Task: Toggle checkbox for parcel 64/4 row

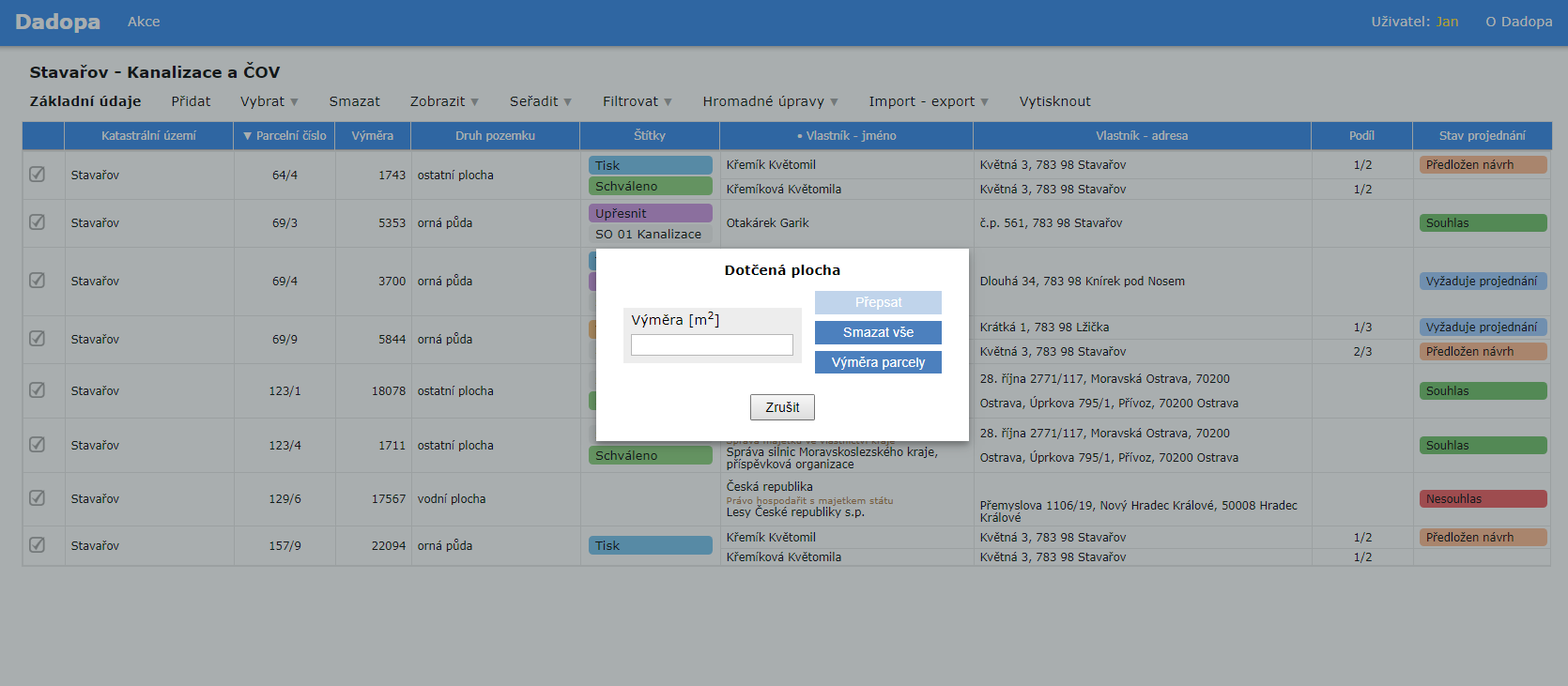Action: pos(38,175)
